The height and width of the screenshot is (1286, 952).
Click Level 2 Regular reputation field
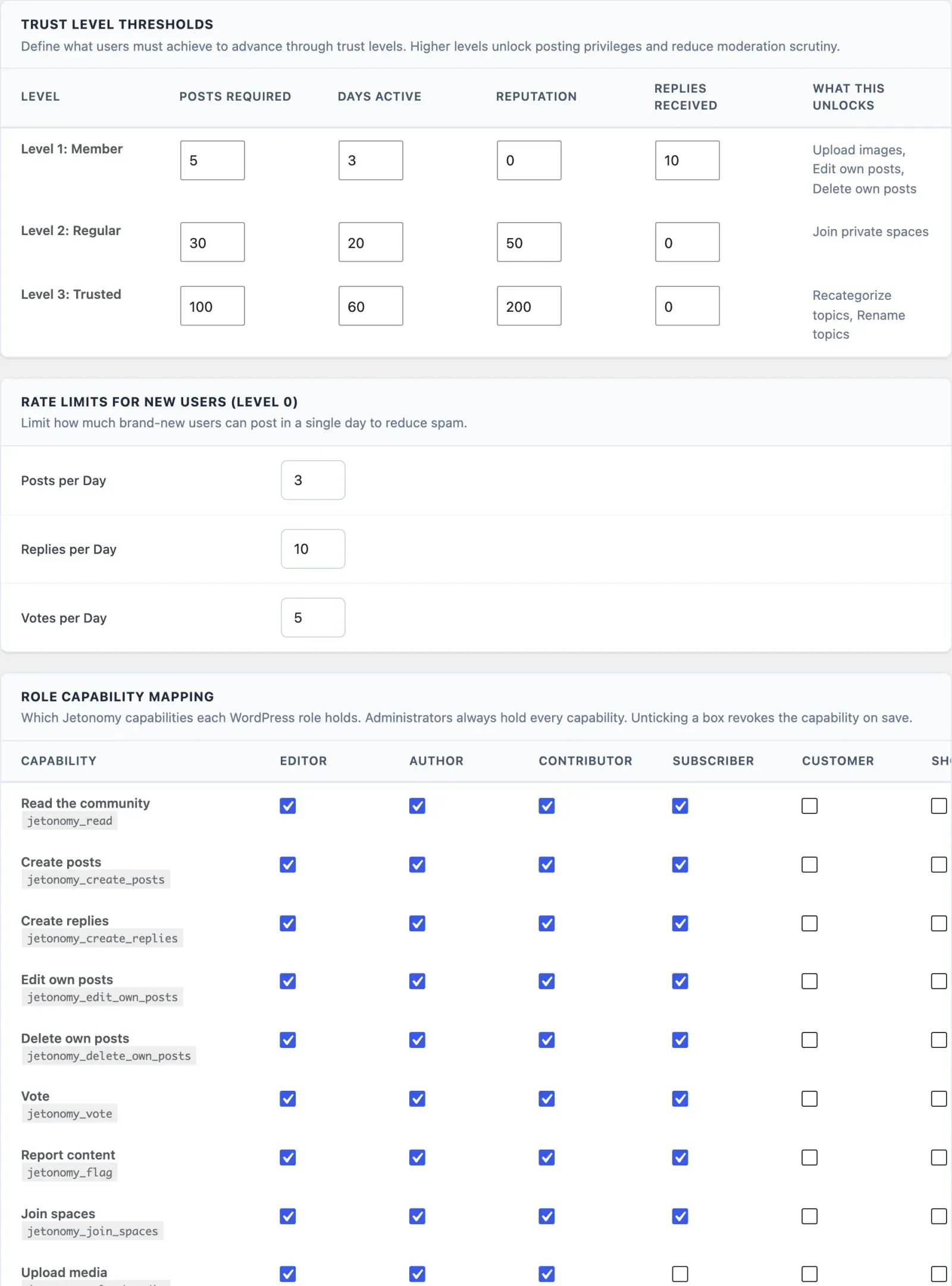tap(529, 242)
